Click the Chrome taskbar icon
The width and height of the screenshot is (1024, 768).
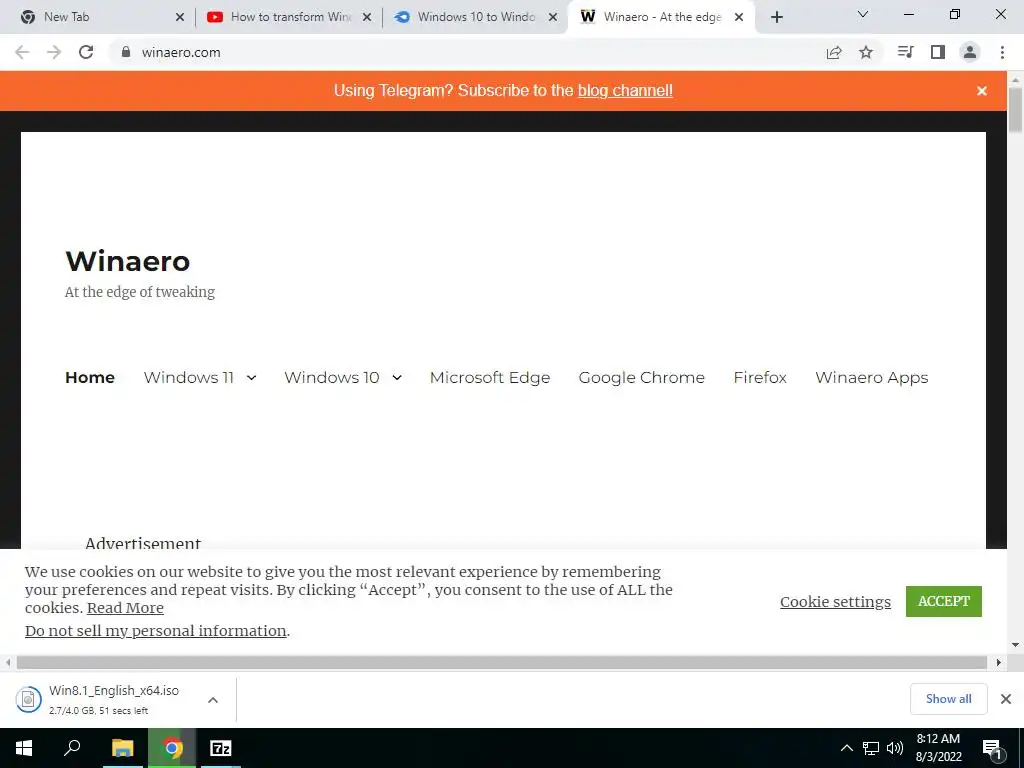[x=172, y=748]
